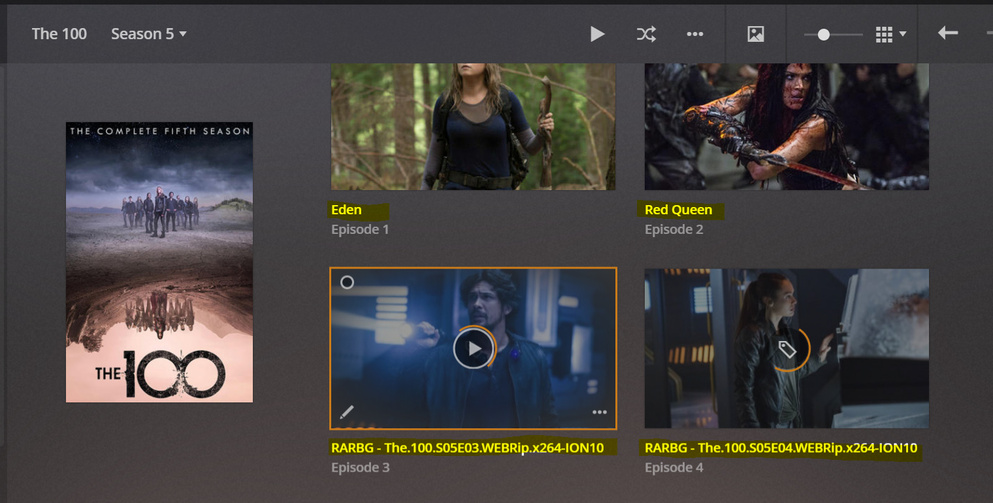Play Episode 3 with the play button

(473, 348)
